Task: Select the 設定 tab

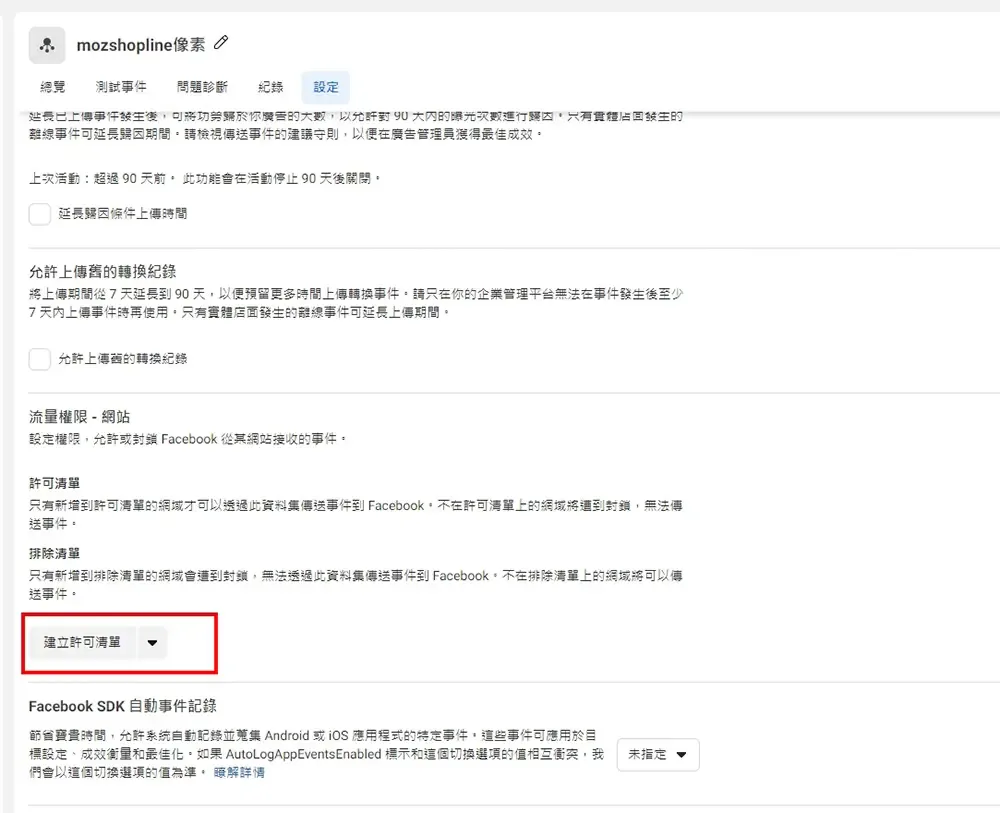Action: coord(326,87)
